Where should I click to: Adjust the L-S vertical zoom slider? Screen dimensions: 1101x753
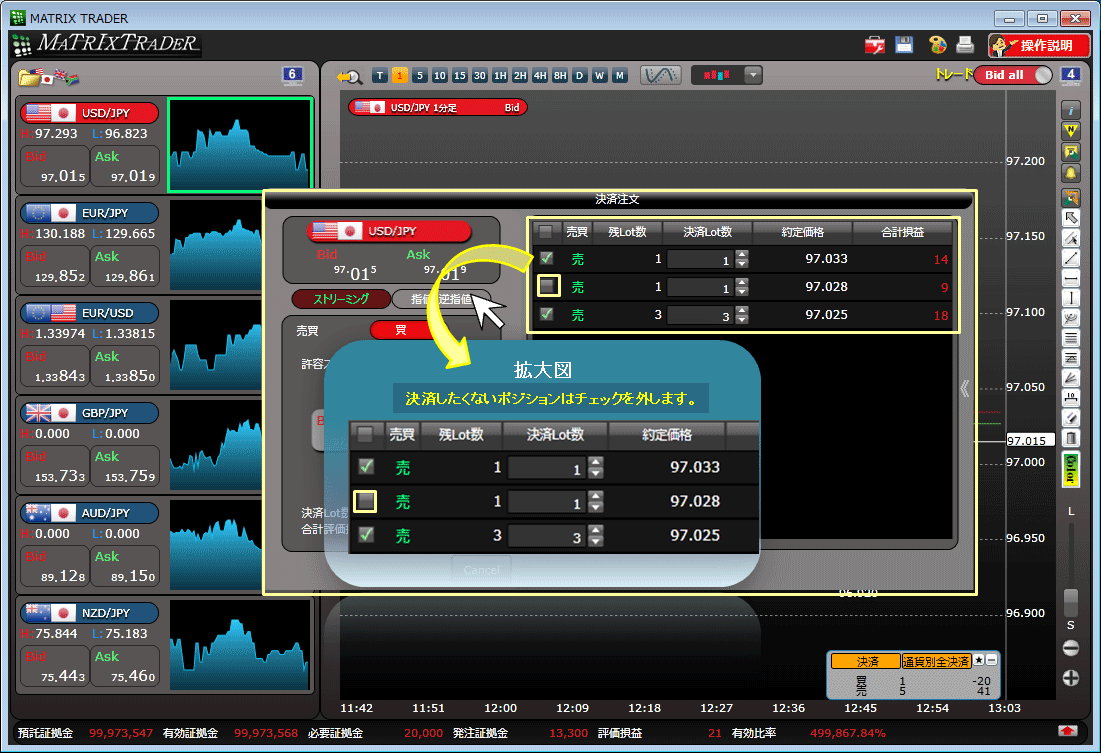pyautogui.click(x=1071, y=602)
